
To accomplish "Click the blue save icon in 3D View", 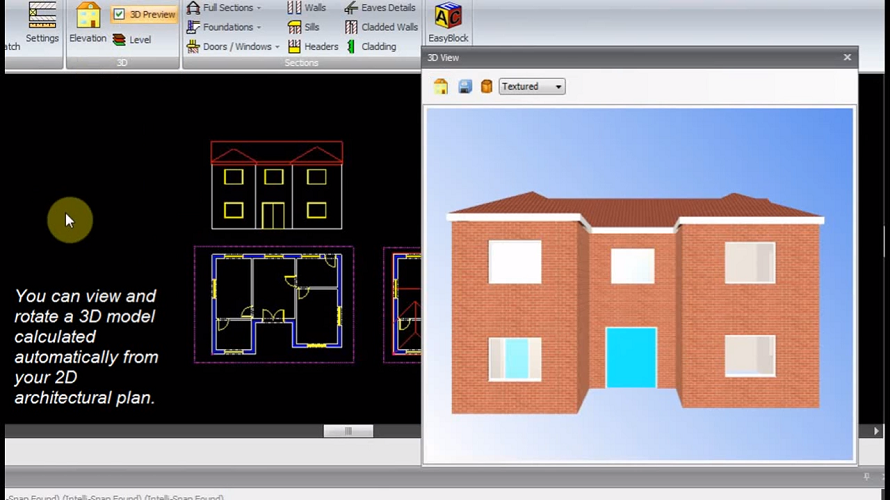I will pos(464,87).
